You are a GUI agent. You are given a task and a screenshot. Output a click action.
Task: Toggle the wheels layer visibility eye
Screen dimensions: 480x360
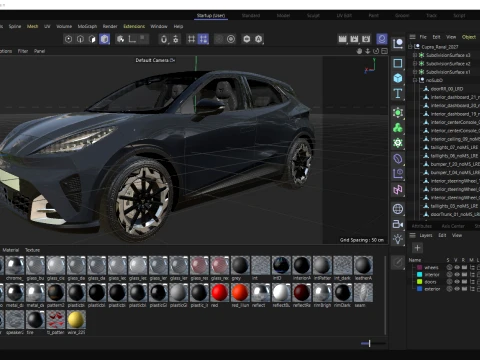coord(457,267)
